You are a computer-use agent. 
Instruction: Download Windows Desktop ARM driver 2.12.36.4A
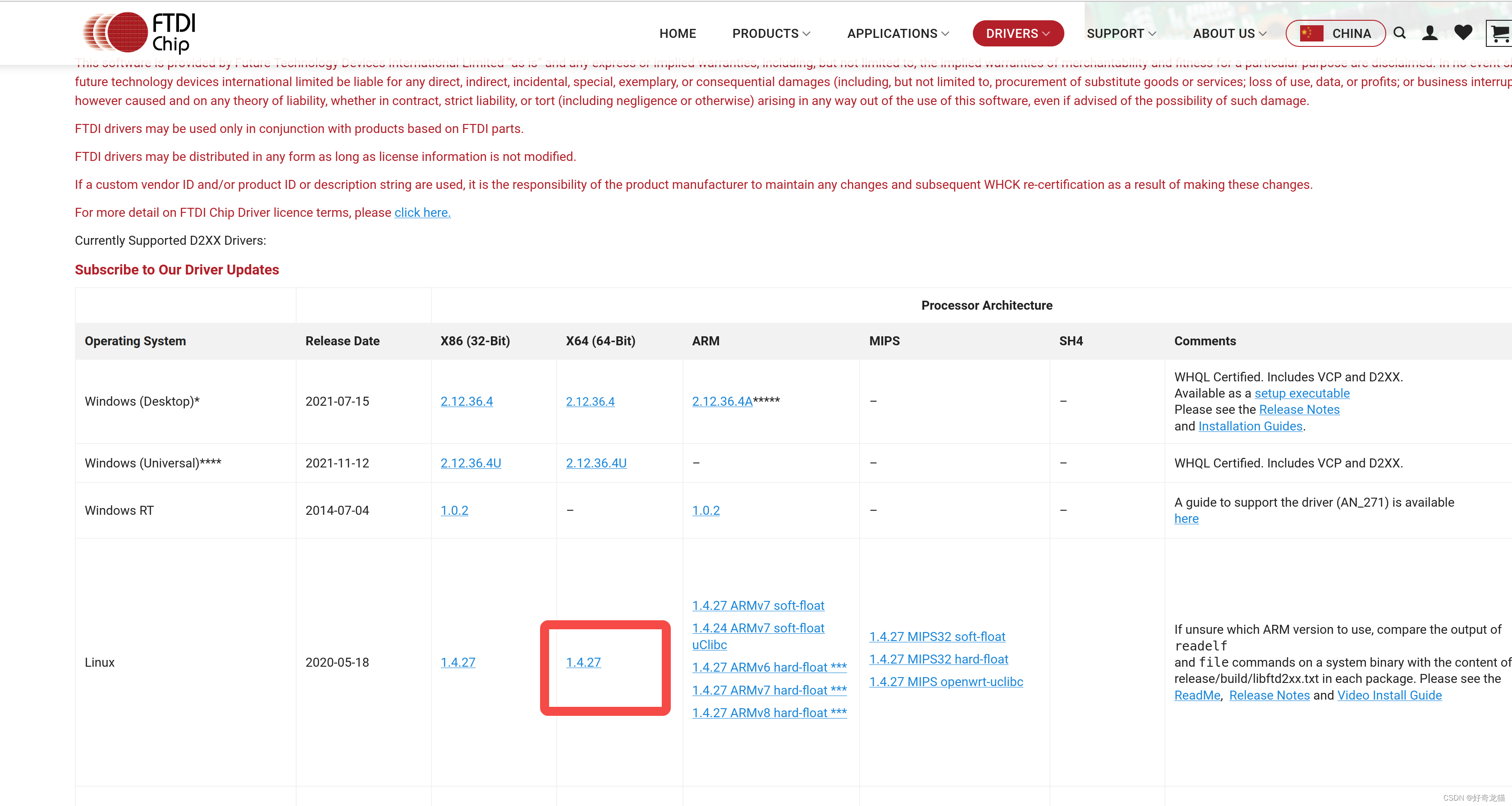tap(722, 402)
